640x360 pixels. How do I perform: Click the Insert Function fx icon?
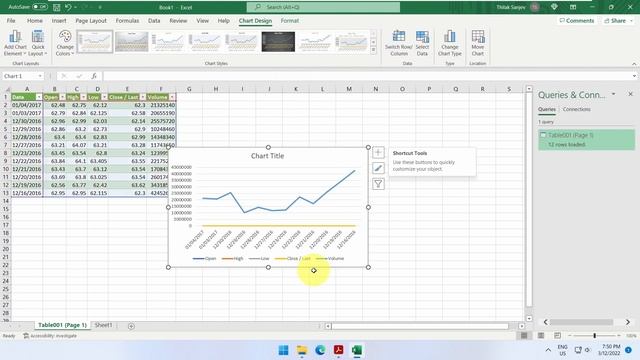(x=94, y=76)
